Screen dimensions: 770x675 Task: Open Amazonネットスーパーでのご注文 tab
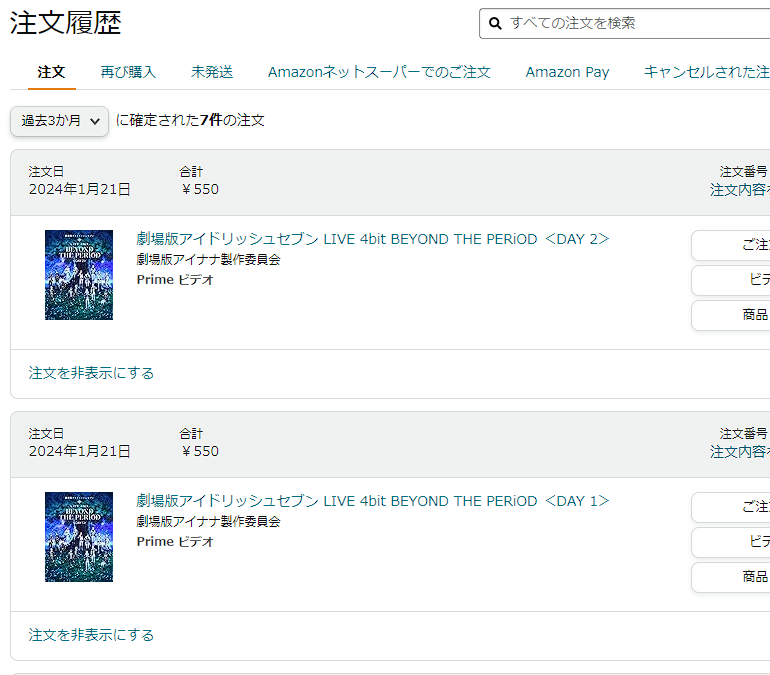tap(379, 72)
